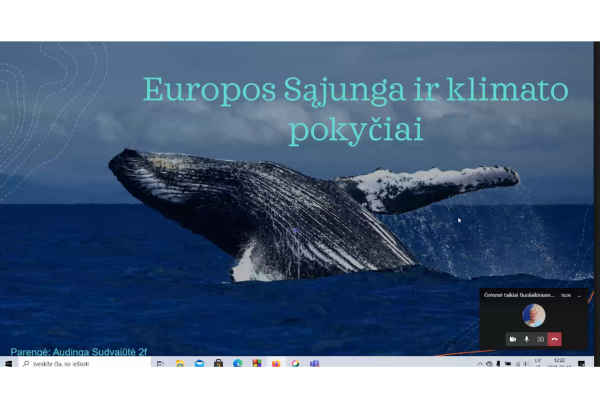Image resolution: width=600 pixels, height=400 pixels.
Task: Click the battery tray icon
Action: (x=508, y=364)
